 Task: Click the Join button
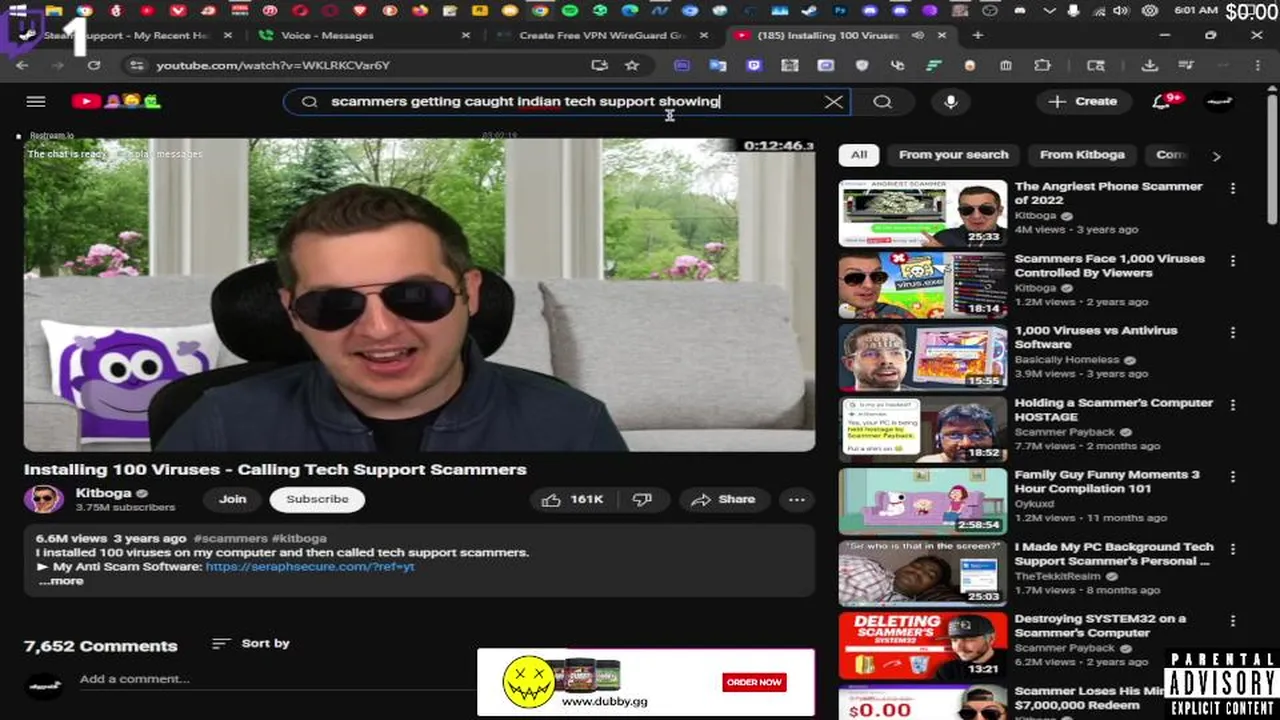(x=232, y=499)
